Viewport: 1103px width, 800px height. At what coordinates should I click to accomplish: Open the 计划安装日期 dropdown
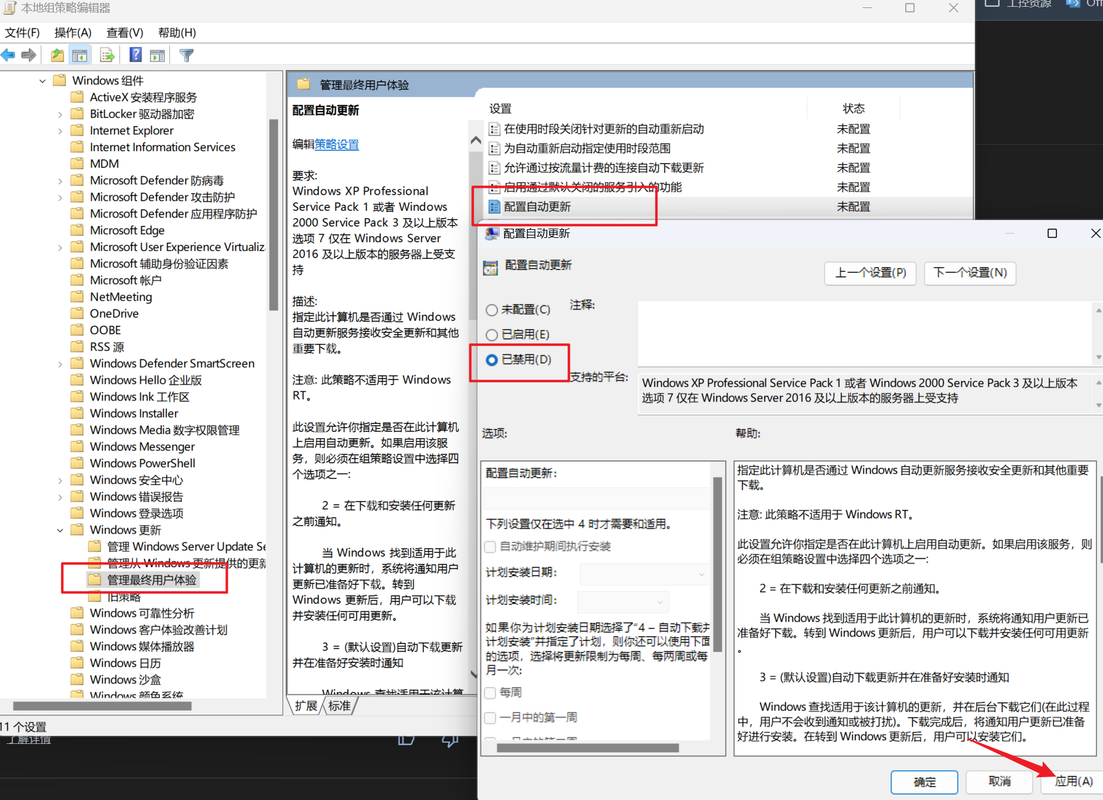pos(644,573)
